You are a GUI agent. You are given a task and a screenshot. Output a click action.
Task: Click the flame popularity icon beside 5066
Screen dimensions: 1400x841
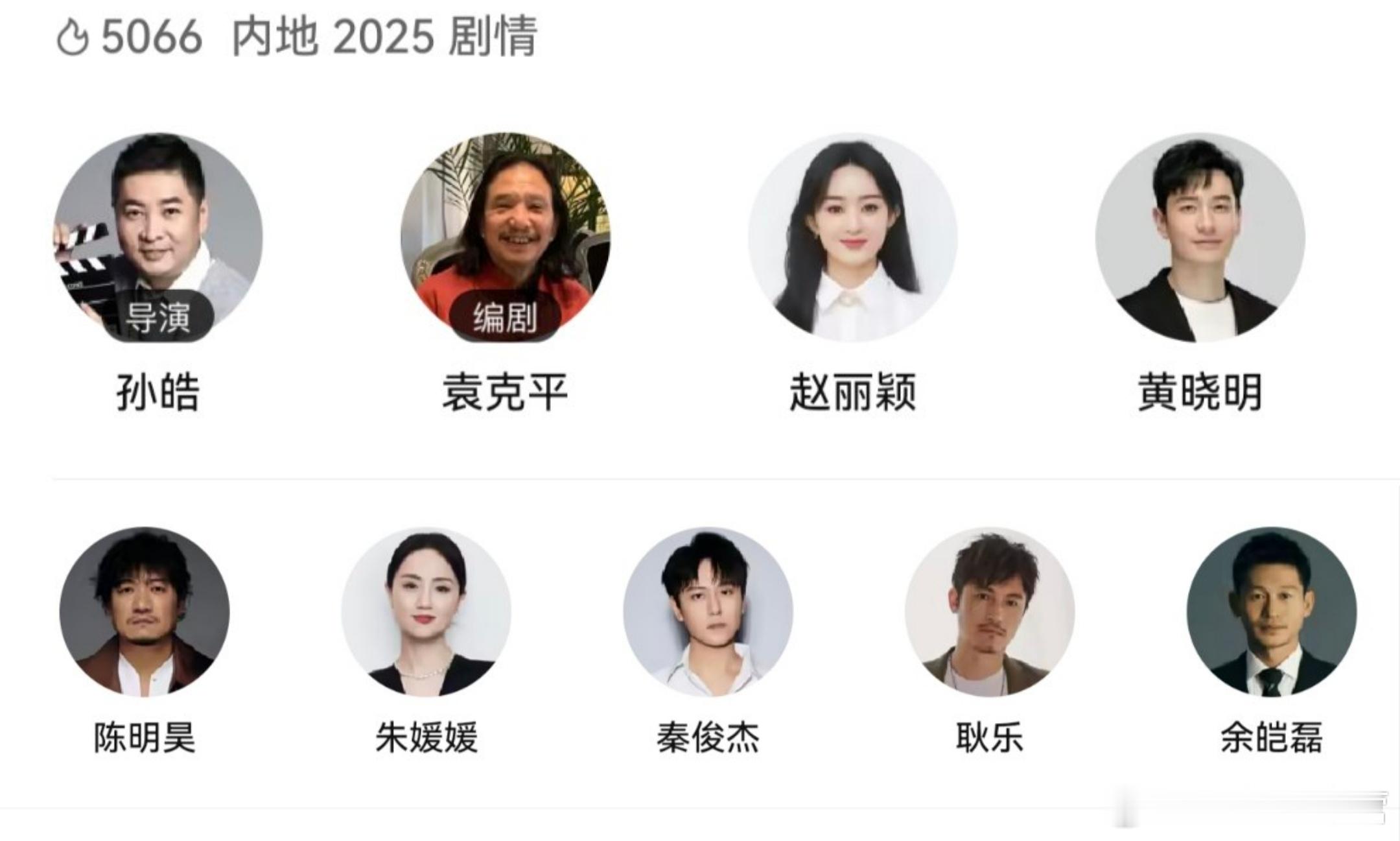73,38
